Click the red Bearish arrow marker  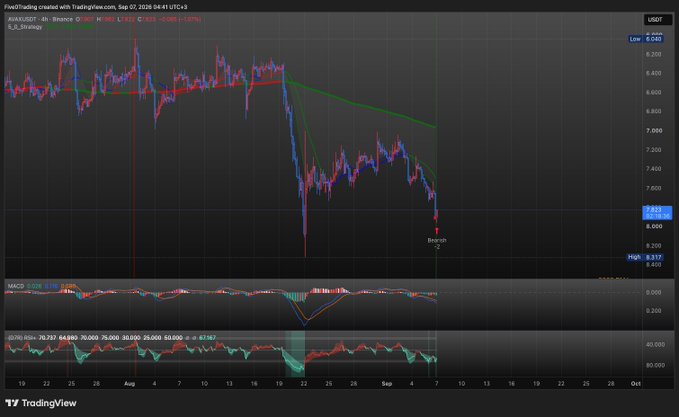(437, 231)
